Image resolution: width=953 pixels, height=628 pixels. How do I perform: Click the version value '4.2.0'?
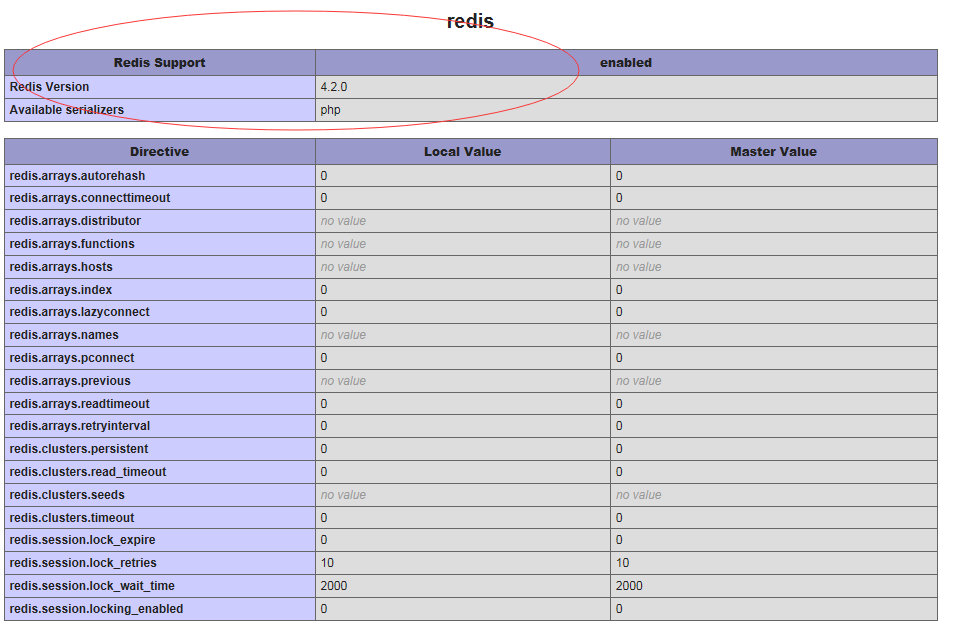(334, 87)
